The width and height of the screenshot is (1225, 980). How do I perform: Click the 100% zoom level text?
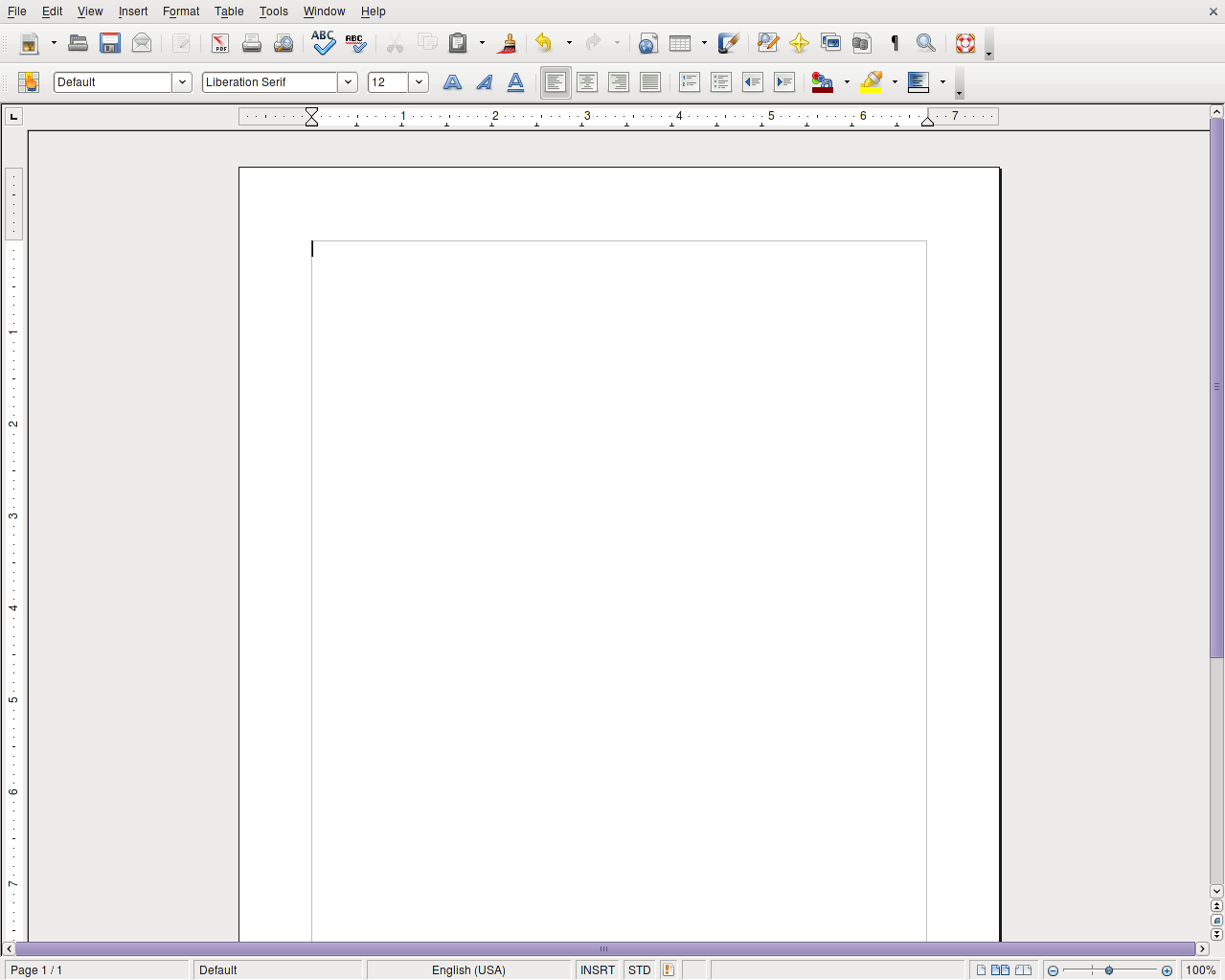(1201, 970)
